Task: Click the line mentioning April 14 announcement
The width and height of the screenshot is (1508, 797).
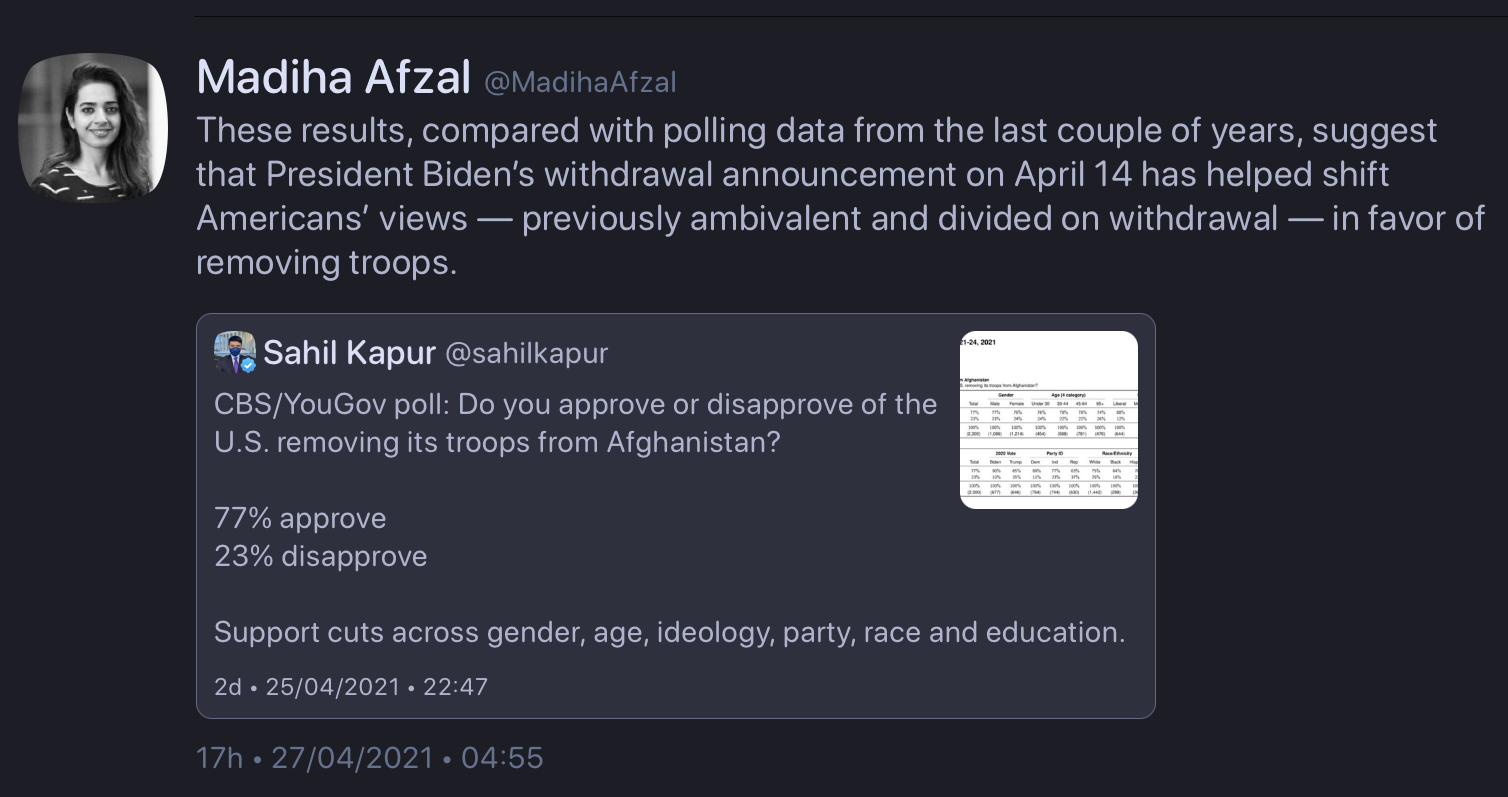Action: (x=793, y=174)
